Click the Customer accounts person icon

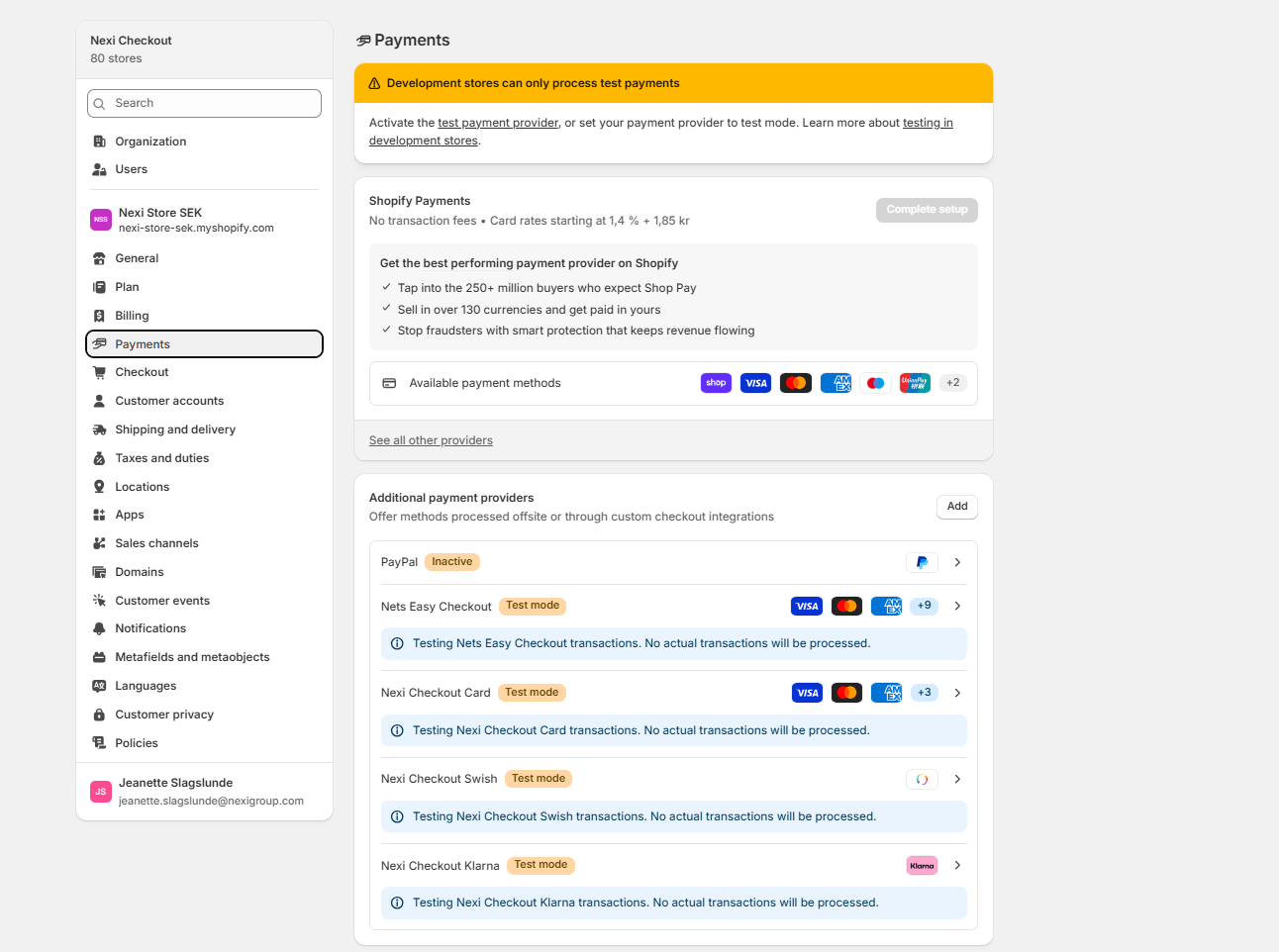coord(99,401)
